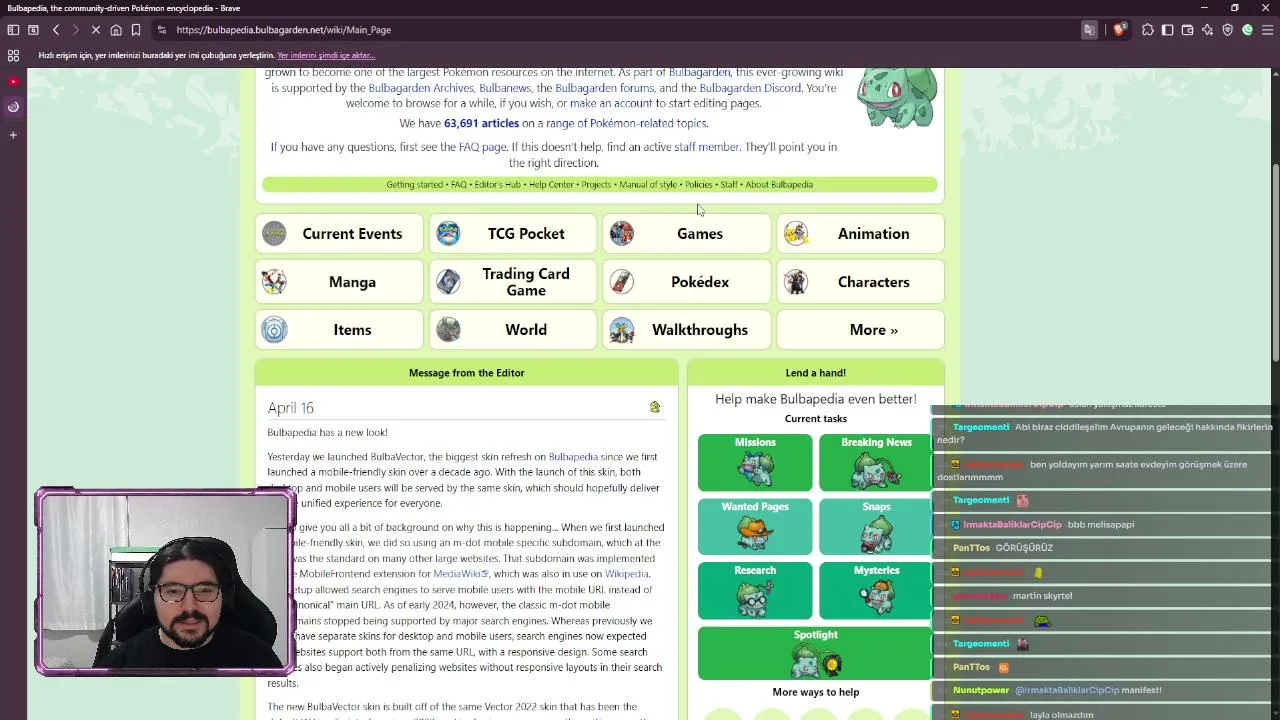Select Help Center in the green bar
Image resolution: width=1280 pixels, height=720 pixels.
[552, 185]
